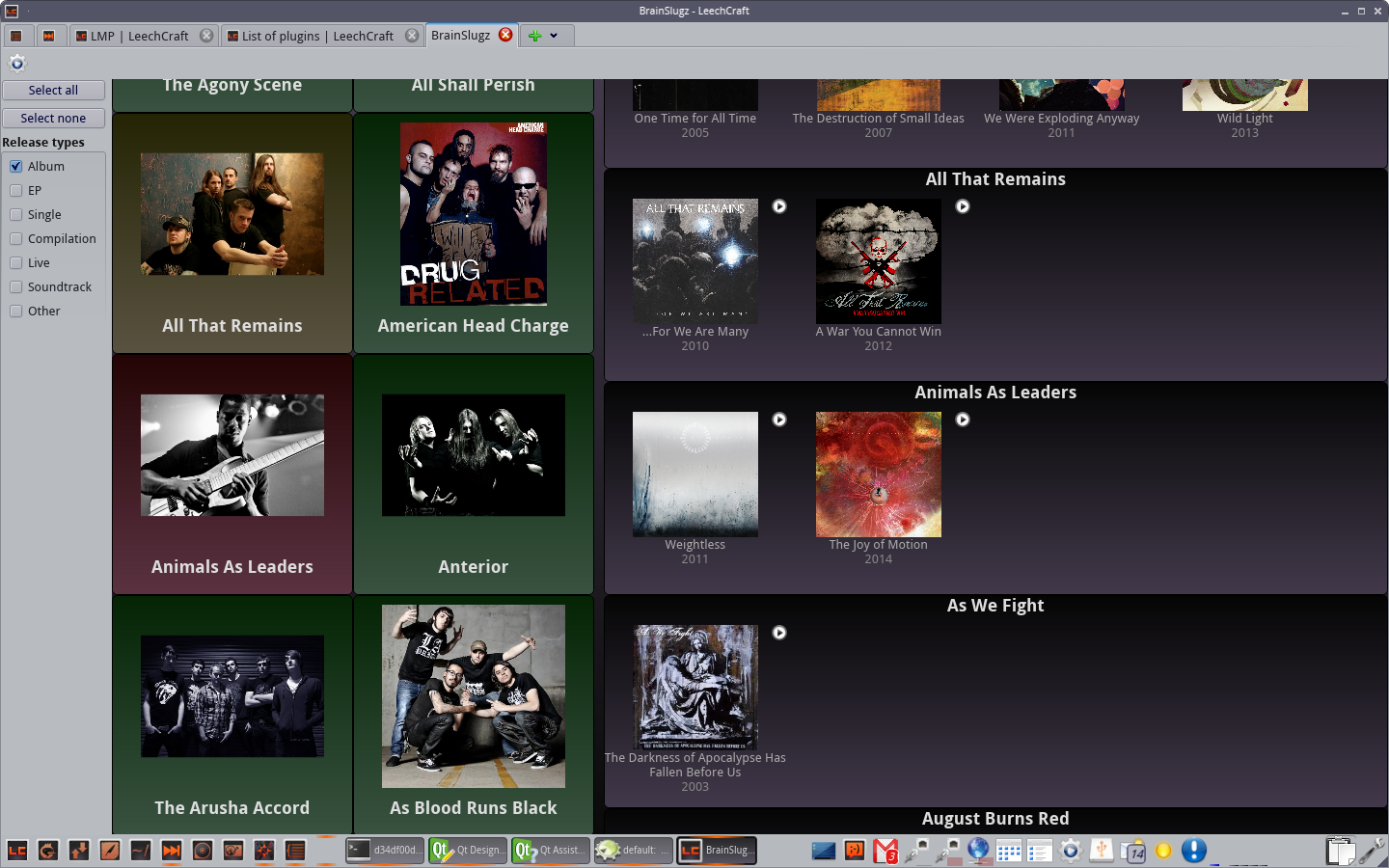Play the Weightless album
Viewport: 1389px width, 868px height.
click(x=779, y=420)
